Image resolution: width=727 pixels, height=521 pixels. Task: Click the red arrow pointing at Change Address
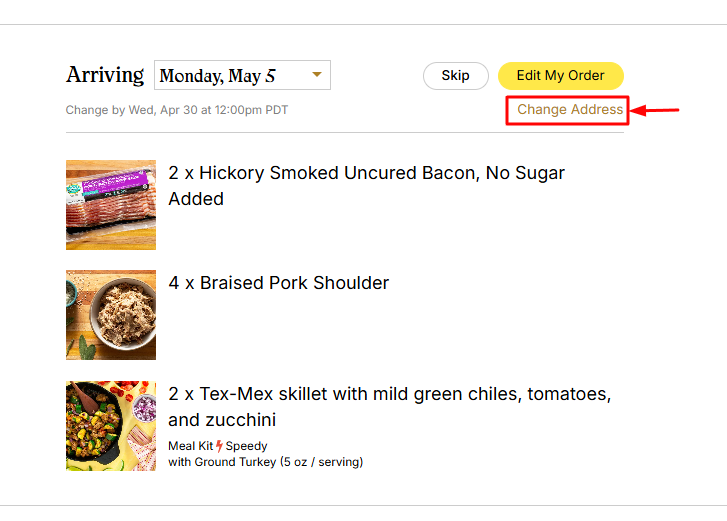(x=655, y=110)
